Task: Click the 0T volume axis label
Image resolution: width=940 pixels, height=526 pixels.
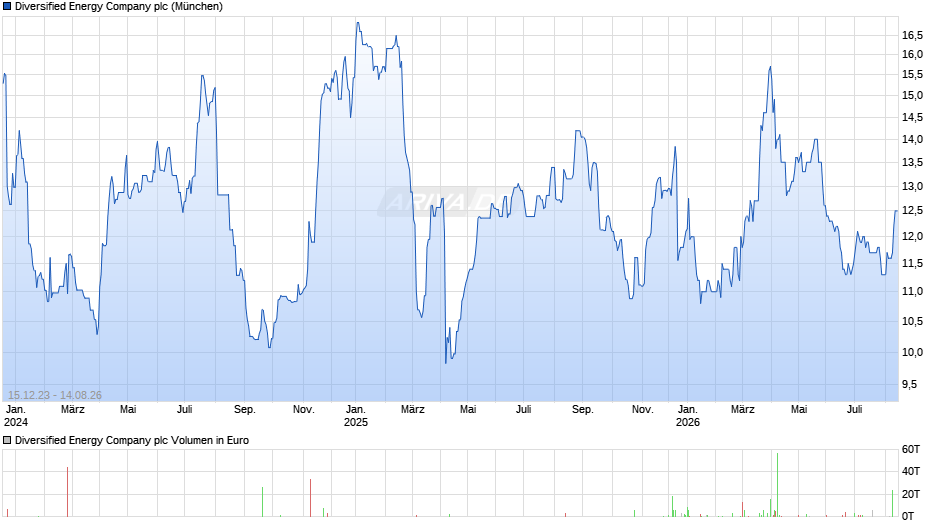Action: click(908, 516)
